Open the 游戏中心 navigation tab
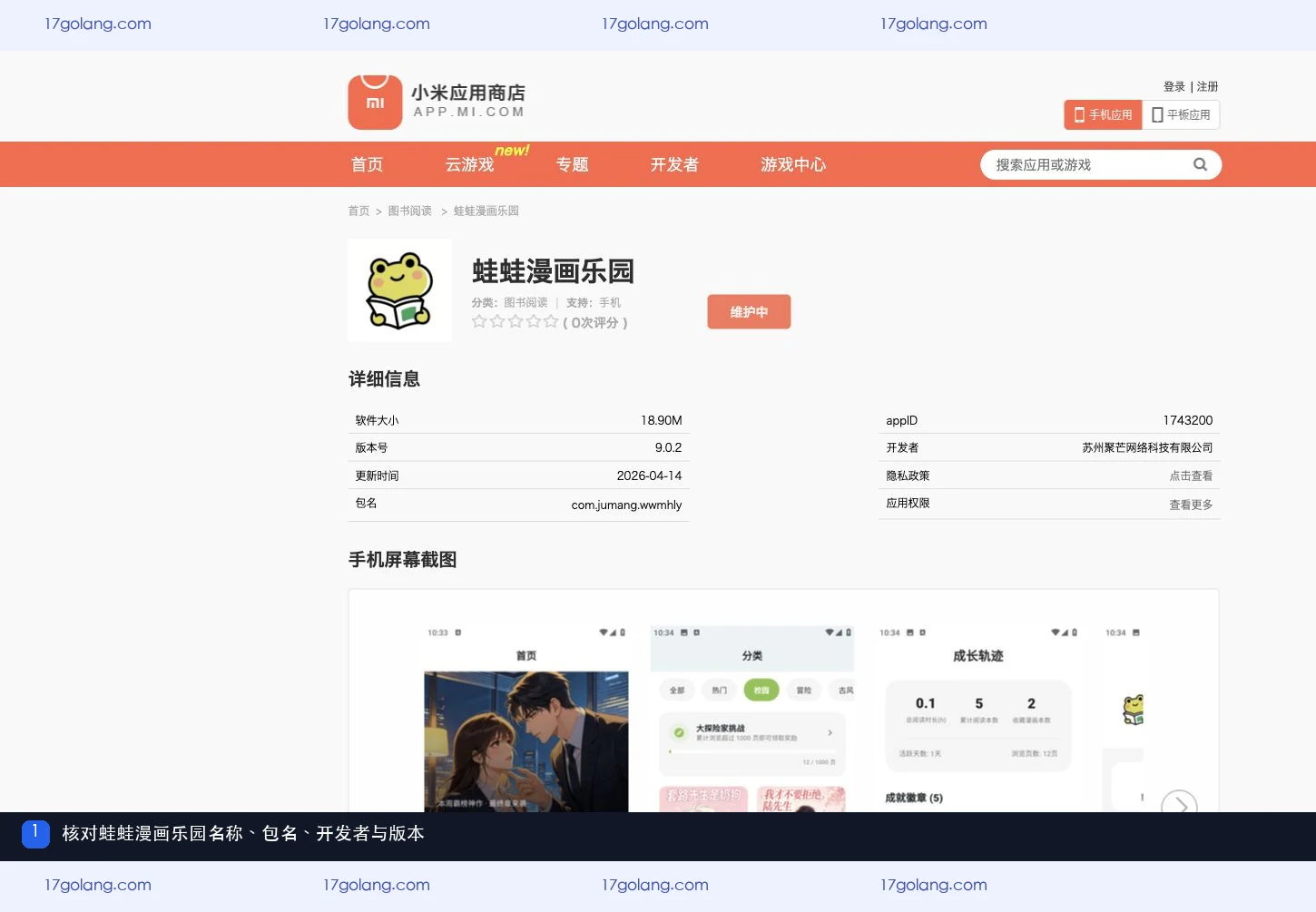This screenshot has height=912, width=1316. tap(793, 164)
